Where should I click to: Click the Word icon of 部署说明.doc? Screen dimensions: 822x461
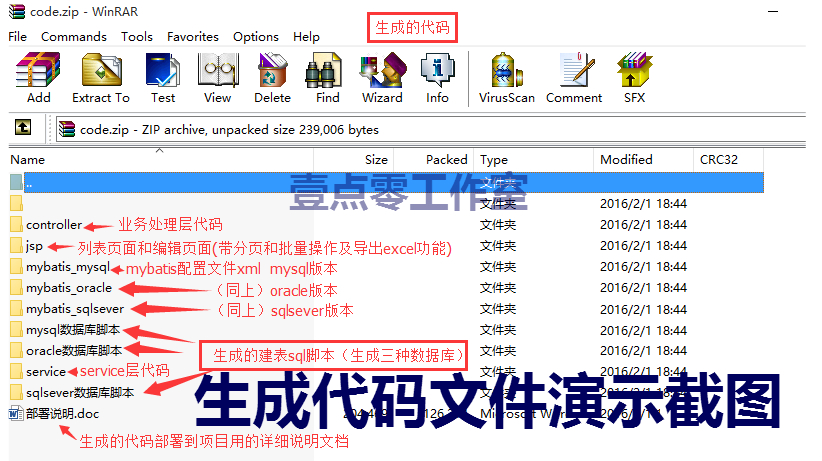[16, 413]
